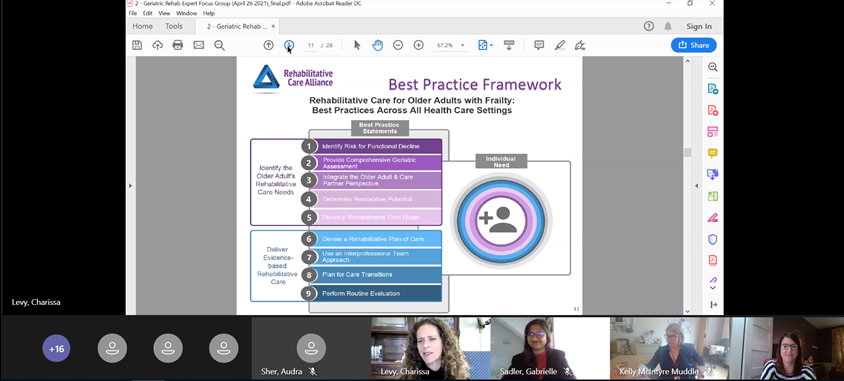Open Acrobat help question mark icon
The image size is (844, 381).
click(649, 26)
